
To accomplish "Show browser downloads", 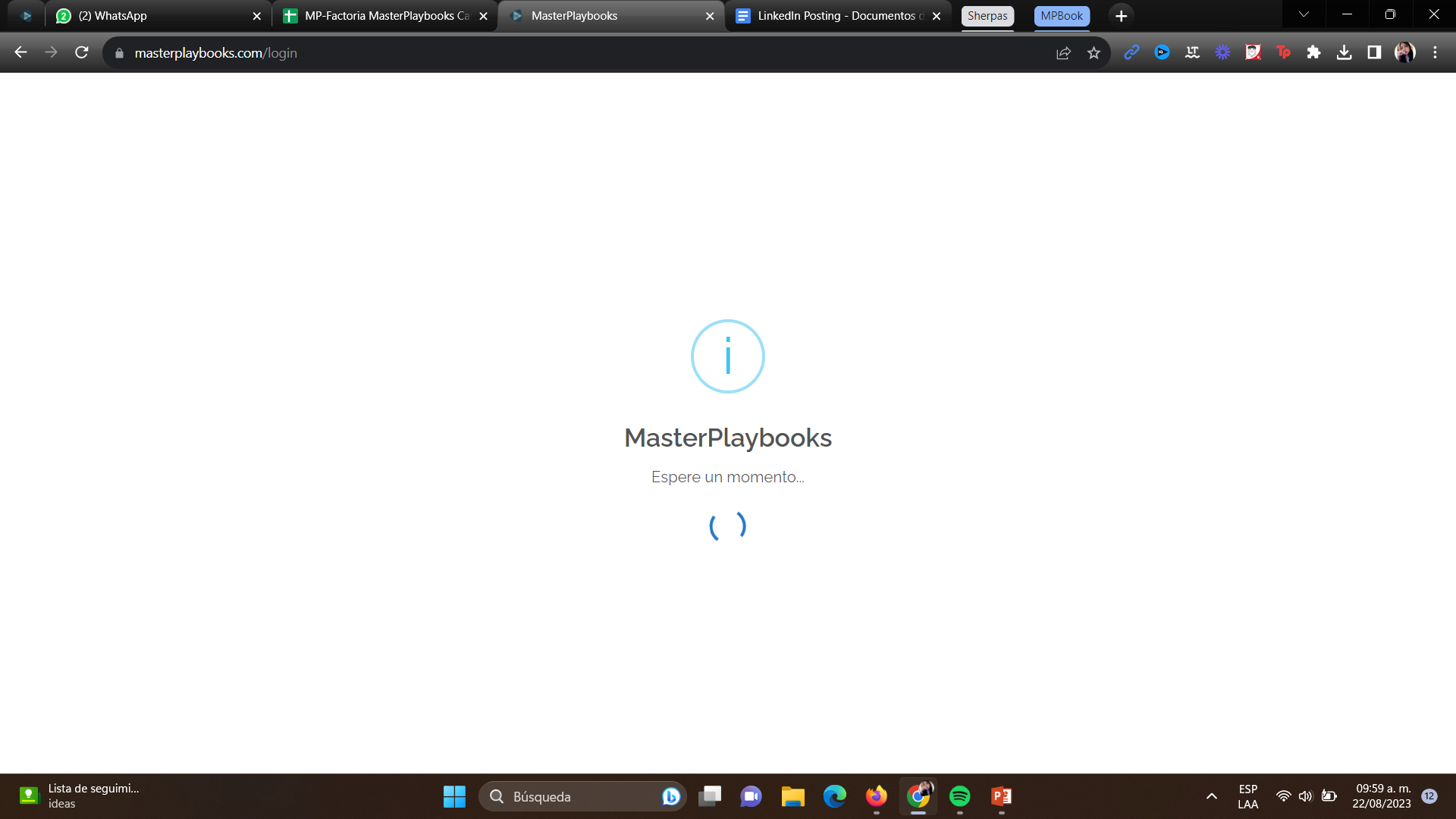I will (x=1344, y=52).
